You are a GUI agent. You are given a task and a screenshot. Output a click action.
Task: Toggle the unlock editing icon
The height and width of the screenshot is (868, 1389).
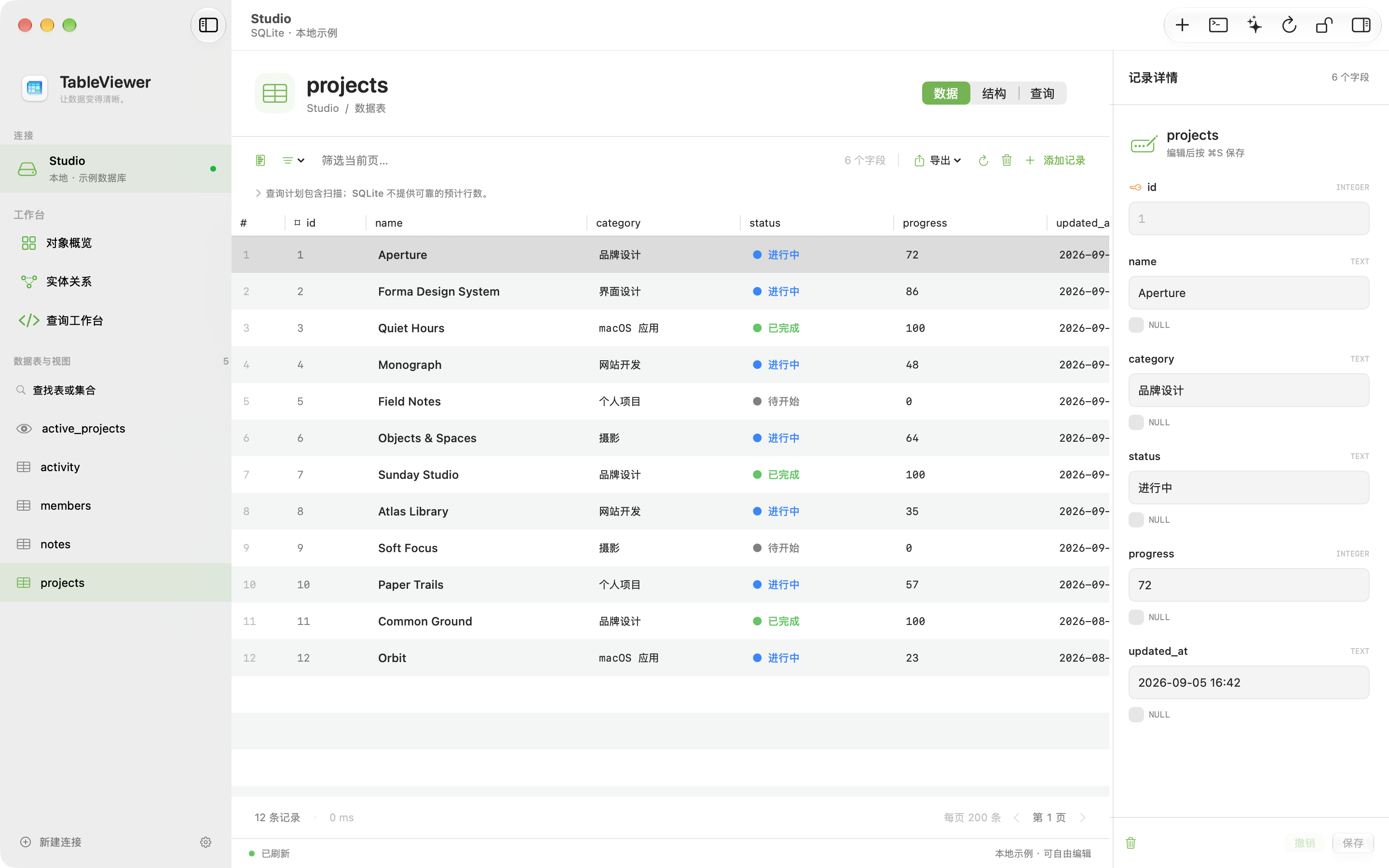1324,25
